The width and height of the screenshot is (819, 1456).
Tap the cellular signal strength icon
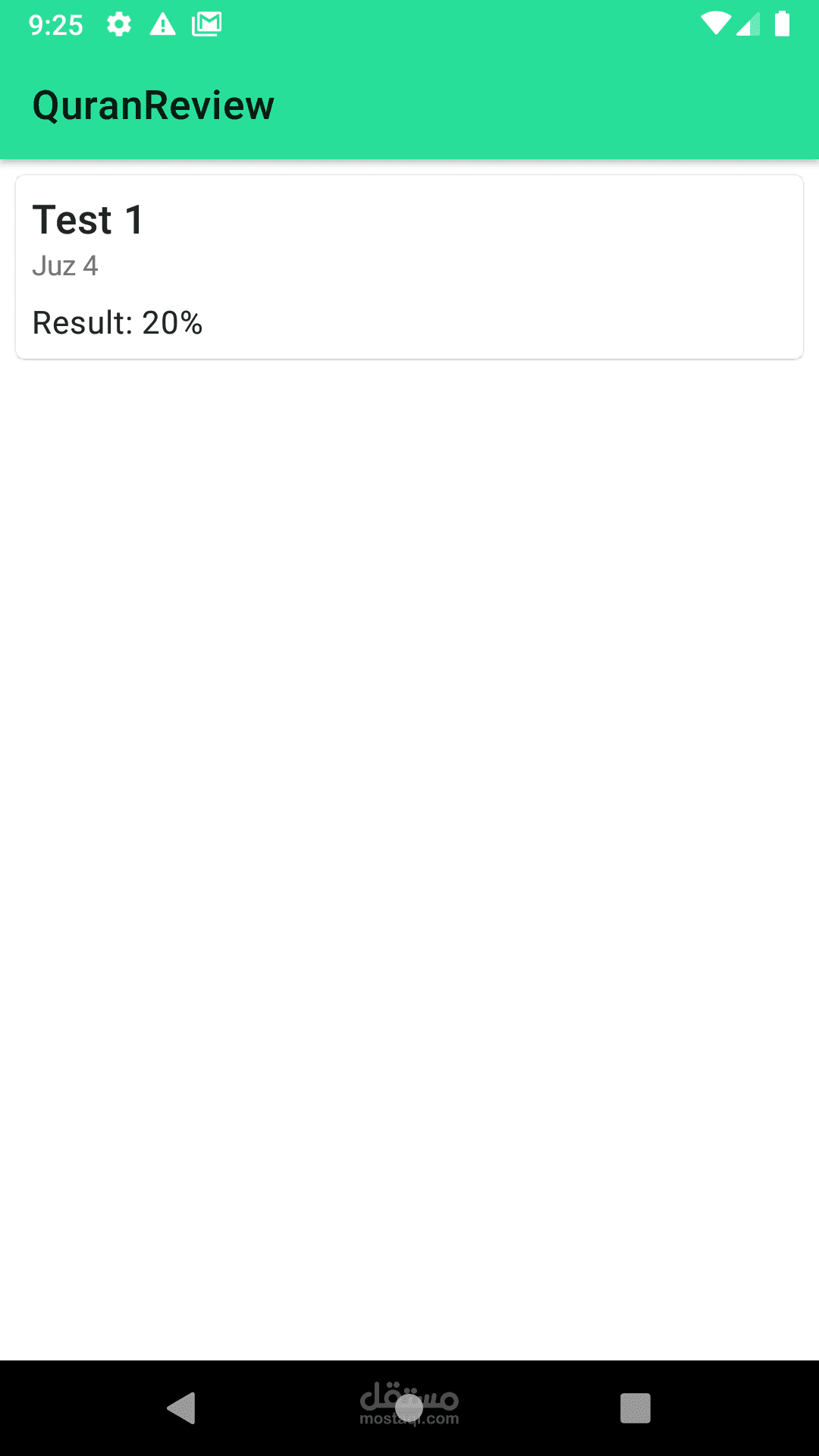pos(749,24)
